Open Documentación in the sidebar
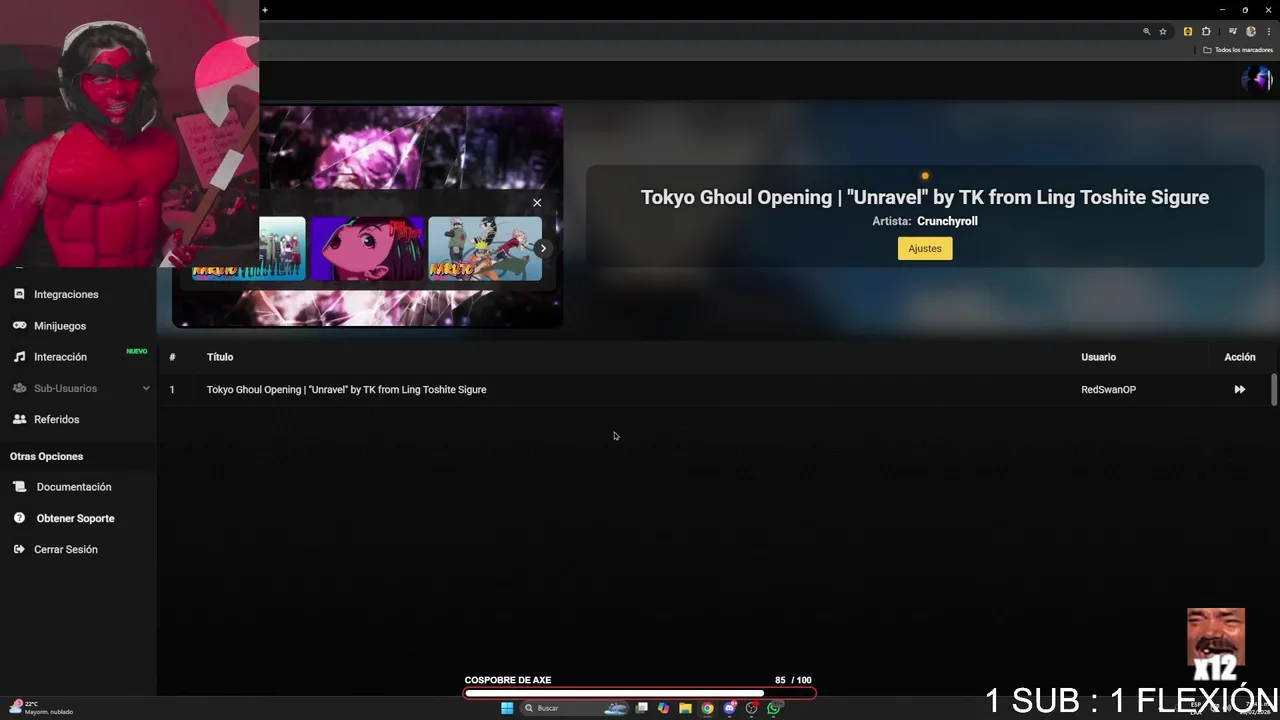The image size is (1280, 720). [x=74, y=487]
